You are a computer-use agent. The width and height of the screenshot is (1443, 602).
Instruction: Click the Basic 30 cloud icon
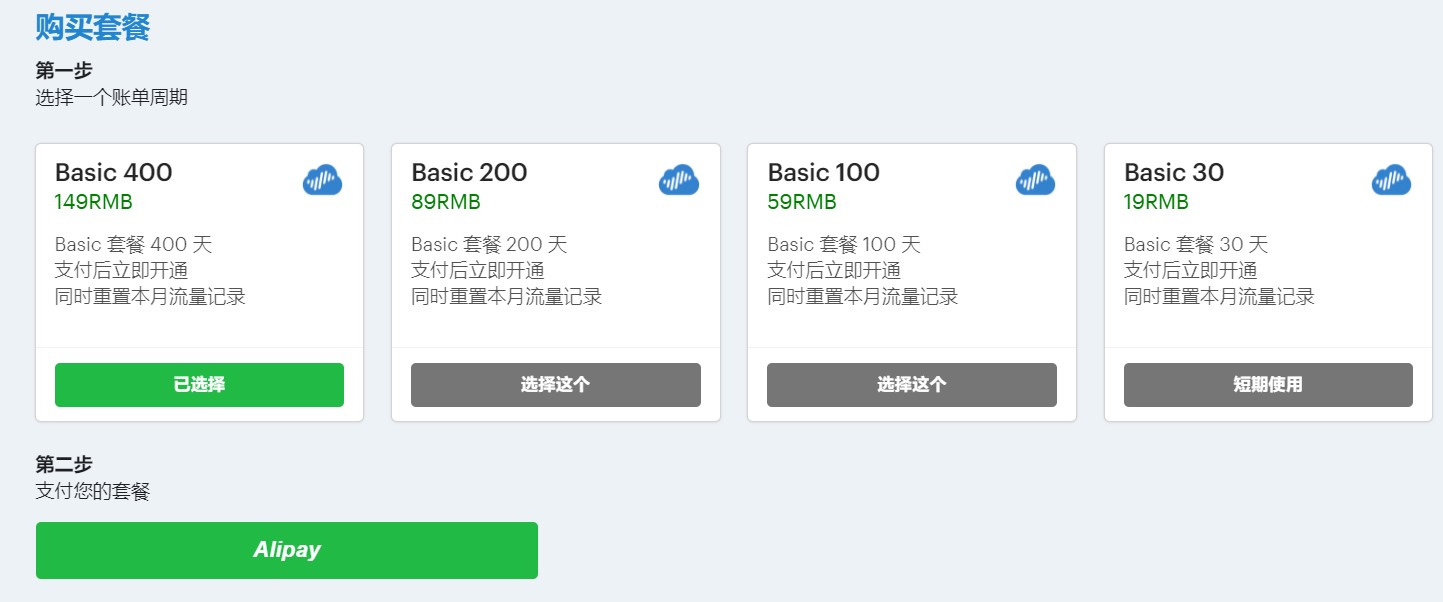pos(1391,180)
